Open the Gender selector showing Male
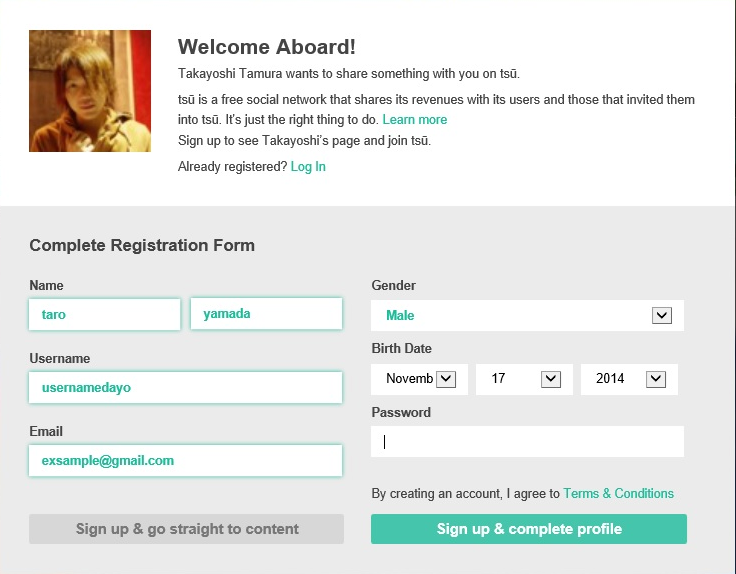Screen dimensions: 736x574 527,315
